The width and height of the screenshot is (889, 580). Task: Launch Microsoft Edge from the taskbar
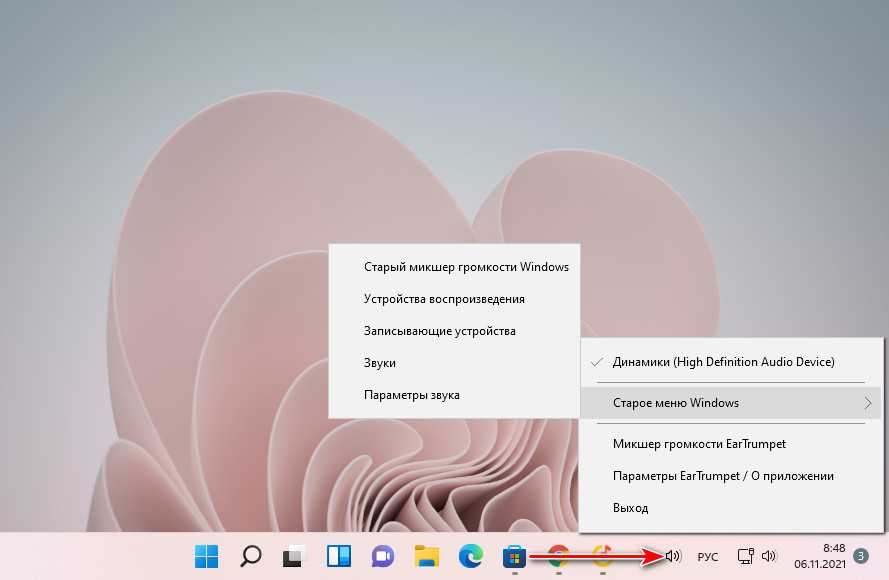coord(471,556)
